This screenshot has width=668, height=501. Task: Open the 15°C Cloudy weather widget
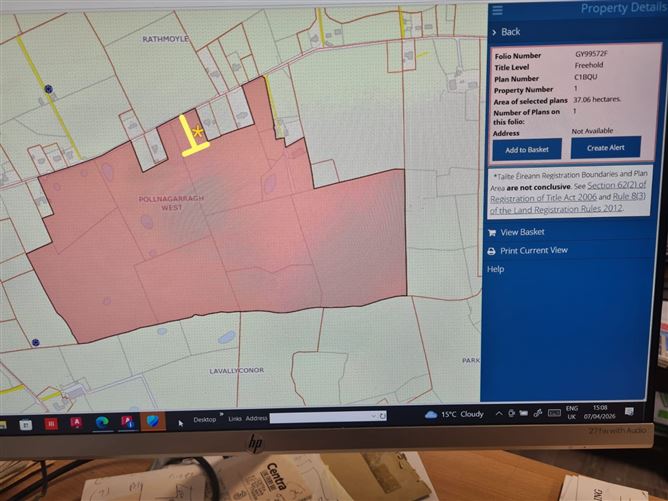point(454,414)
